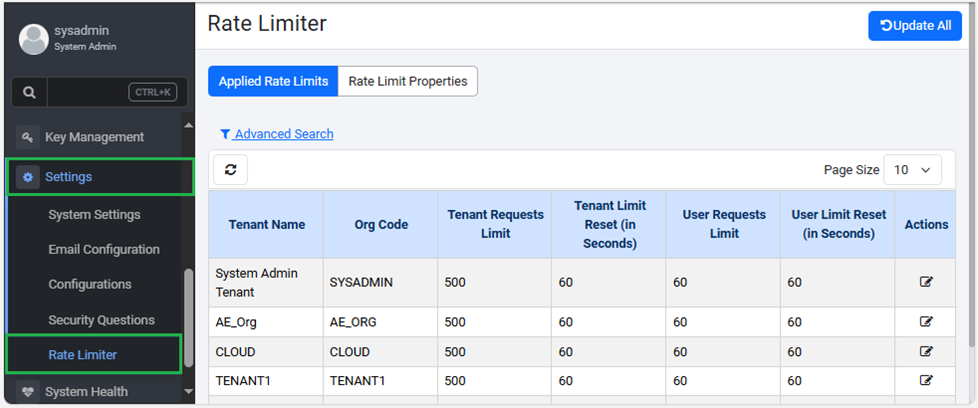
Task: Click the AE_Org tenant name cell
Action: point(266,323)
